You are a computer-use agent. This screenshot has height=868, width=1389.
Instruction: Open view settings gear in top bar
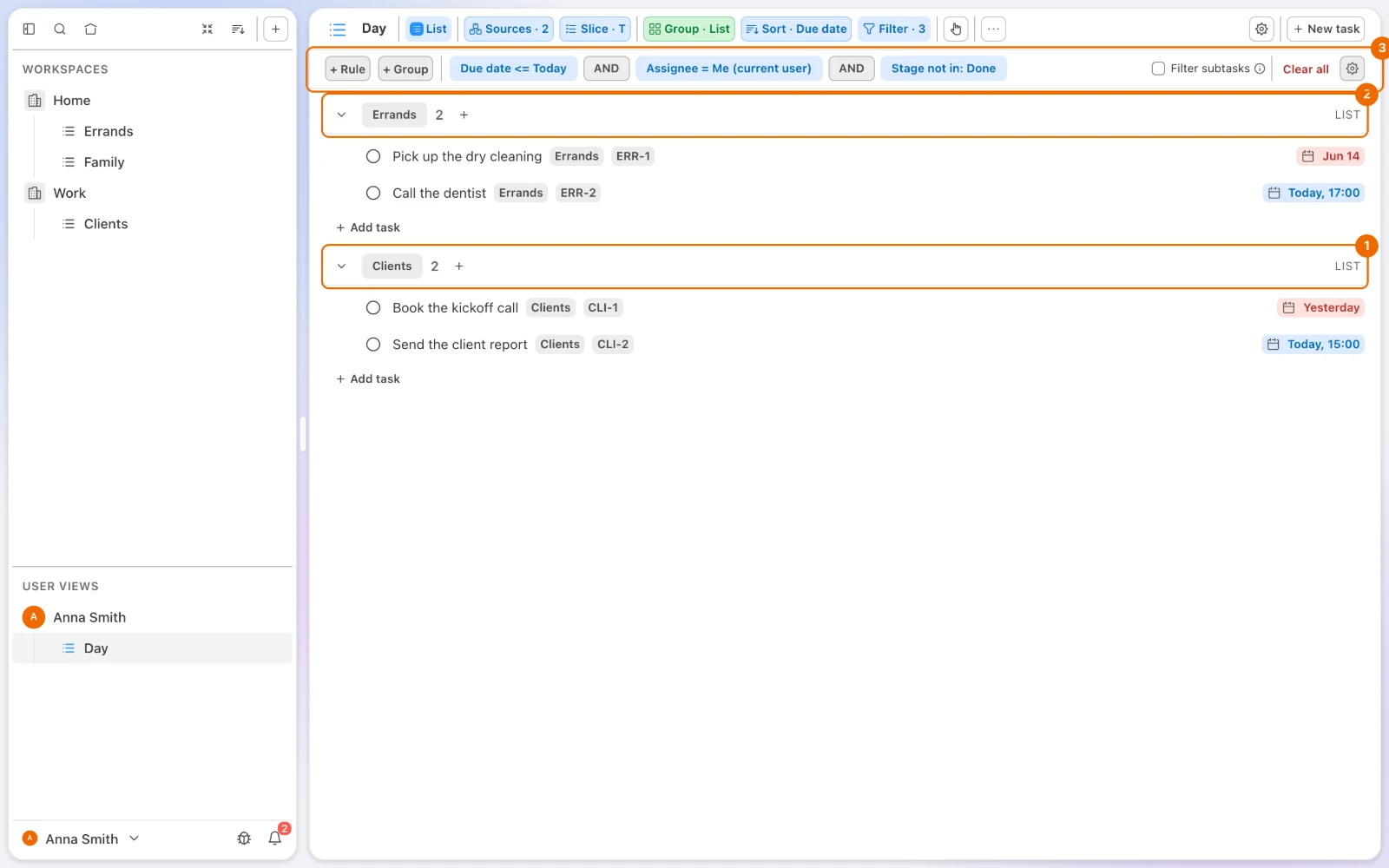pos(1261,29)
